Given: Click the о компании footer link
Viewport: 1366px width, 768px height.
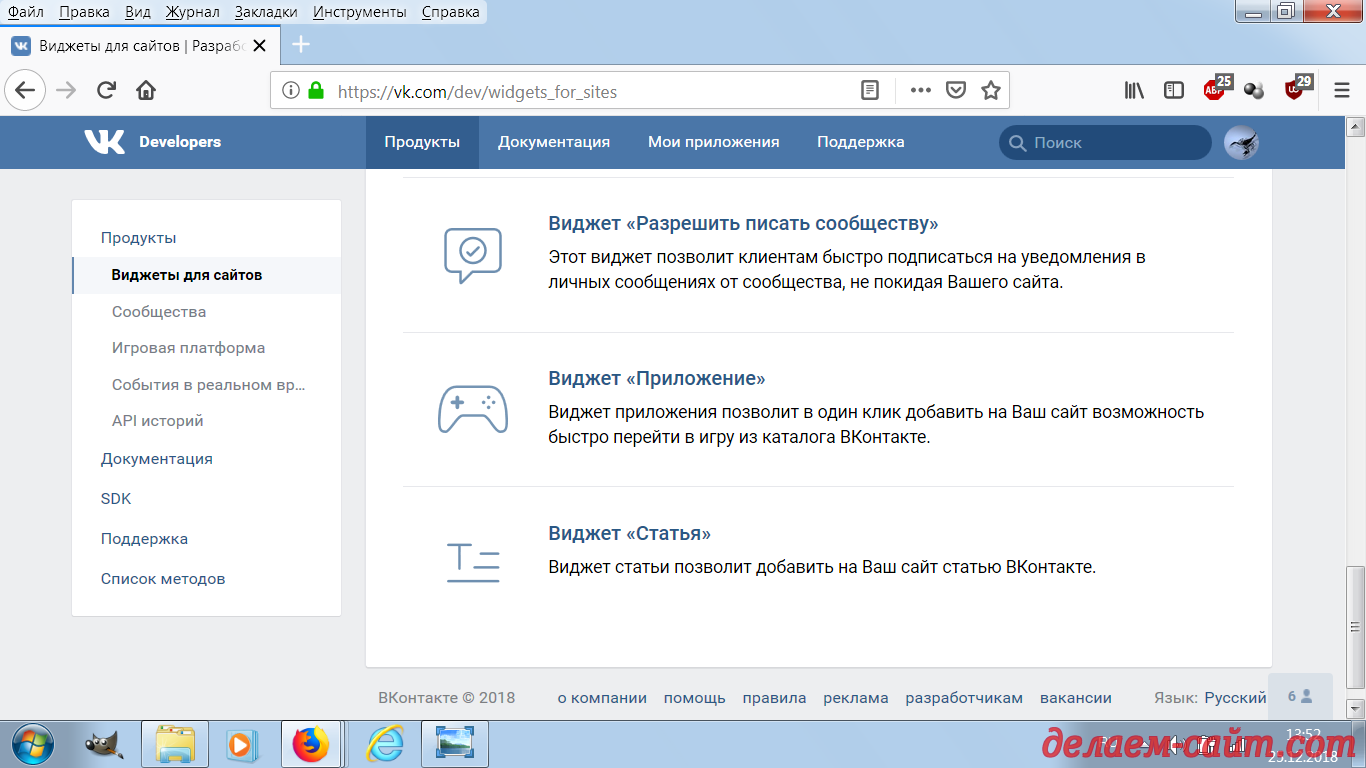Looking at the screenshot, I should (602, 698).
